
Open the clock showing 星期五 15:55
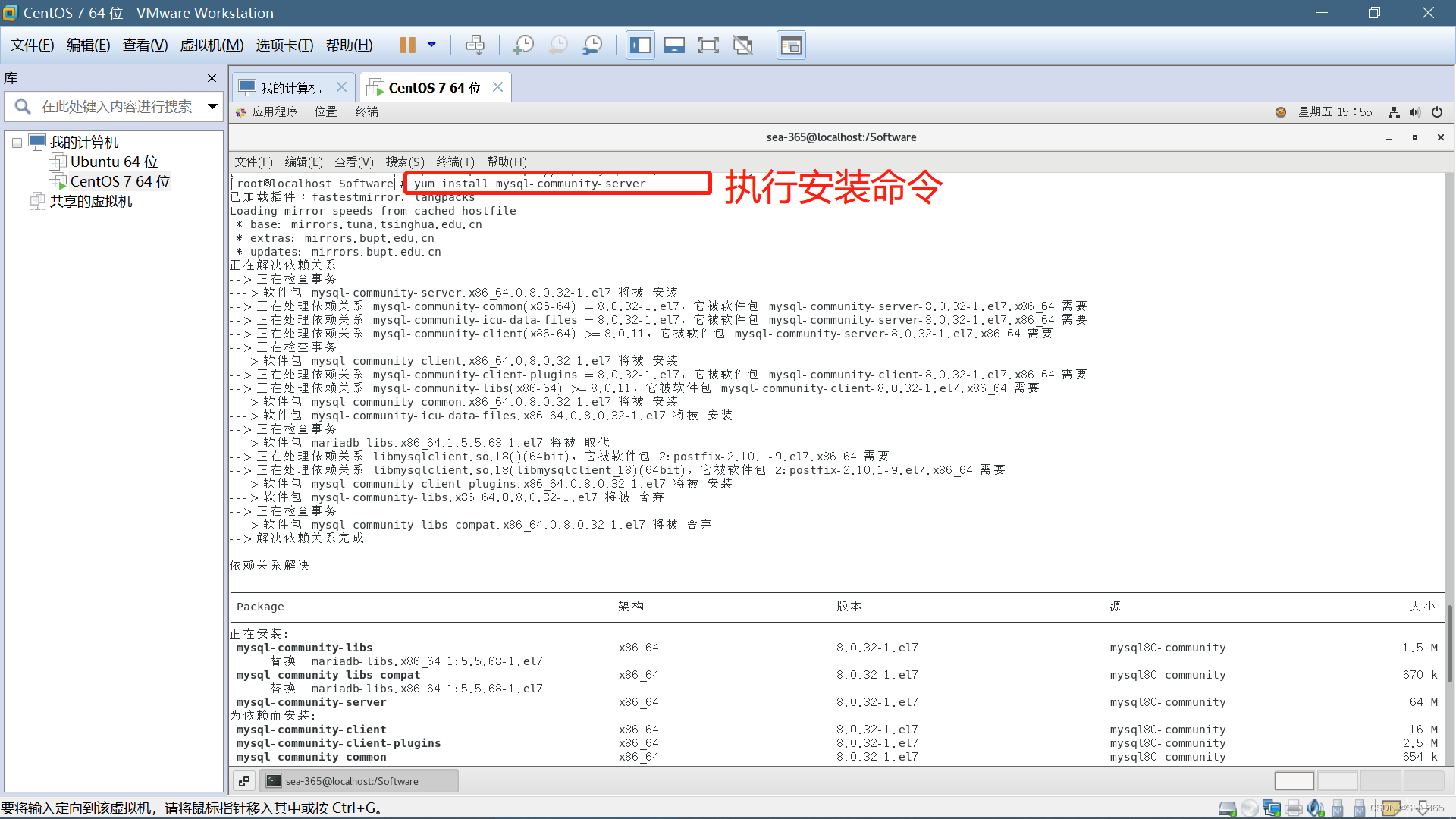coord(1335,112)
